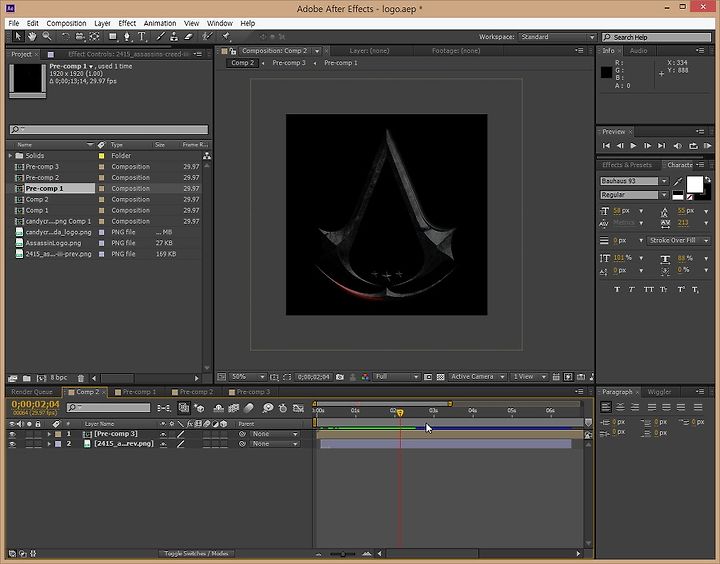Click Toggle Switches / Modes button
Image resolution: width=720 pixels, height=564 pixels.
(196, 554)
